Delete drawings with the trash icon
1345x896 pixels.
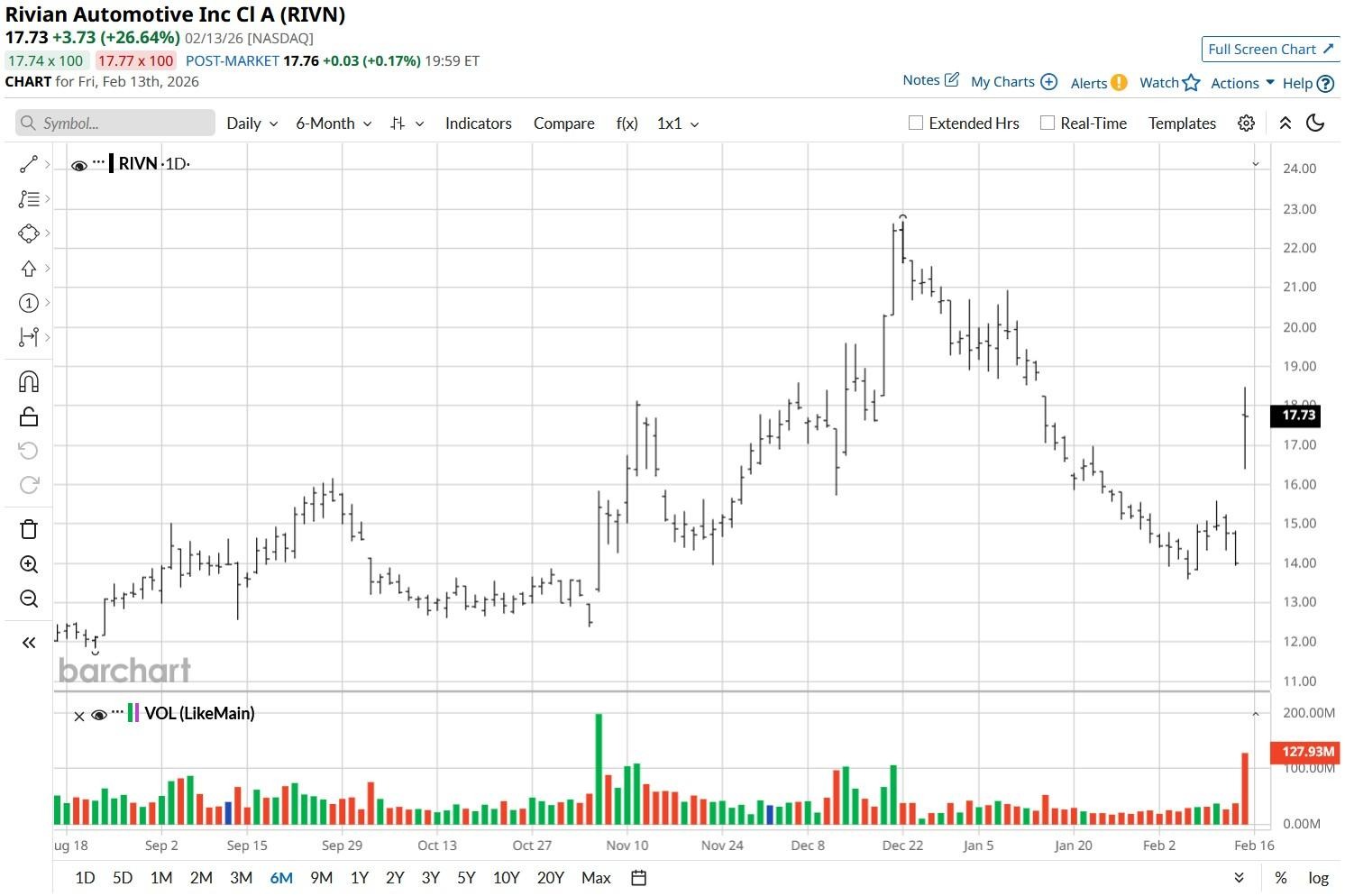pyautogui.click(x=29, y=529)
